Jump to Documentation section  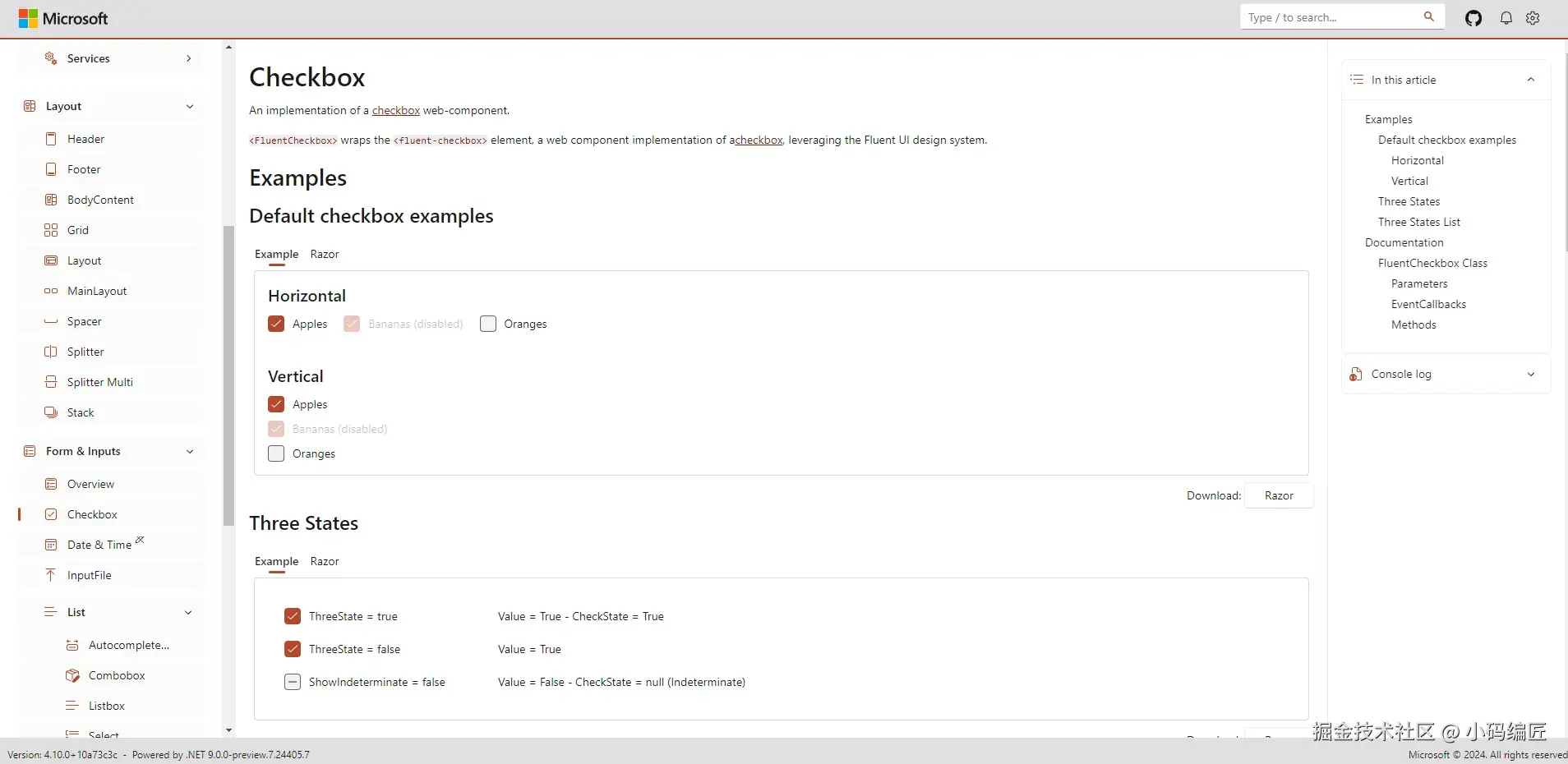tap(1404, 242)
